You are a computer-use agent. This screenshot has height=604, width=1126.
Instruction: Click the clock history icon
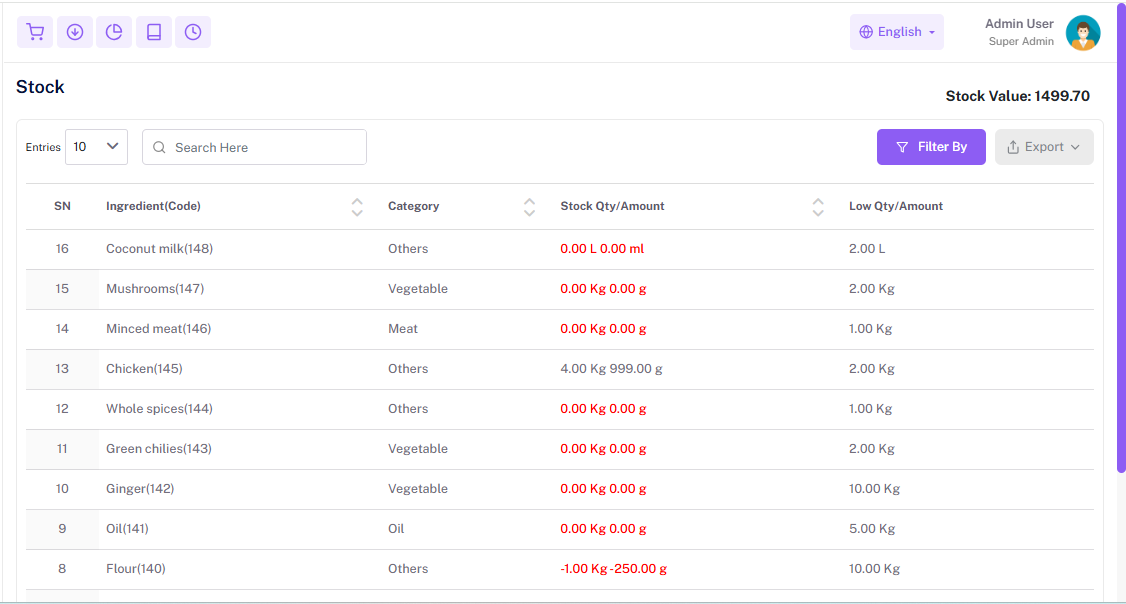(x=193, y=32)
